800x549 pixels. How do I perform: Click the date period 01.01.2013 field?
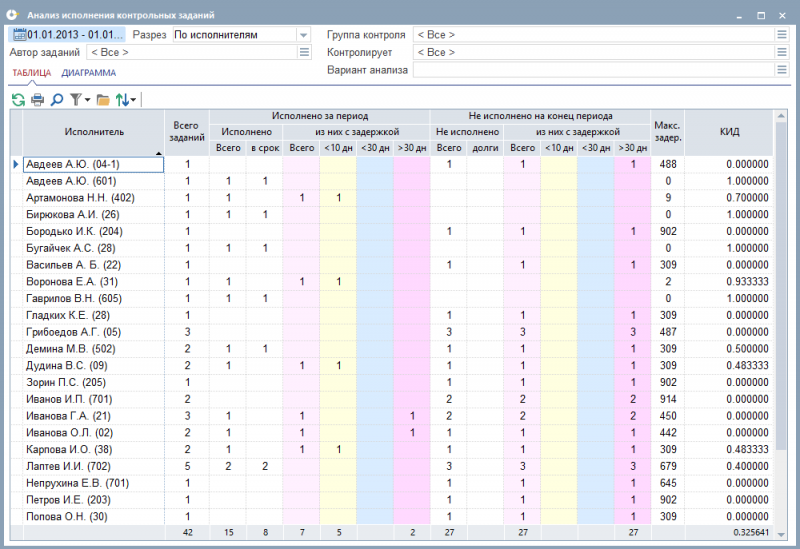tap(67, 35)
